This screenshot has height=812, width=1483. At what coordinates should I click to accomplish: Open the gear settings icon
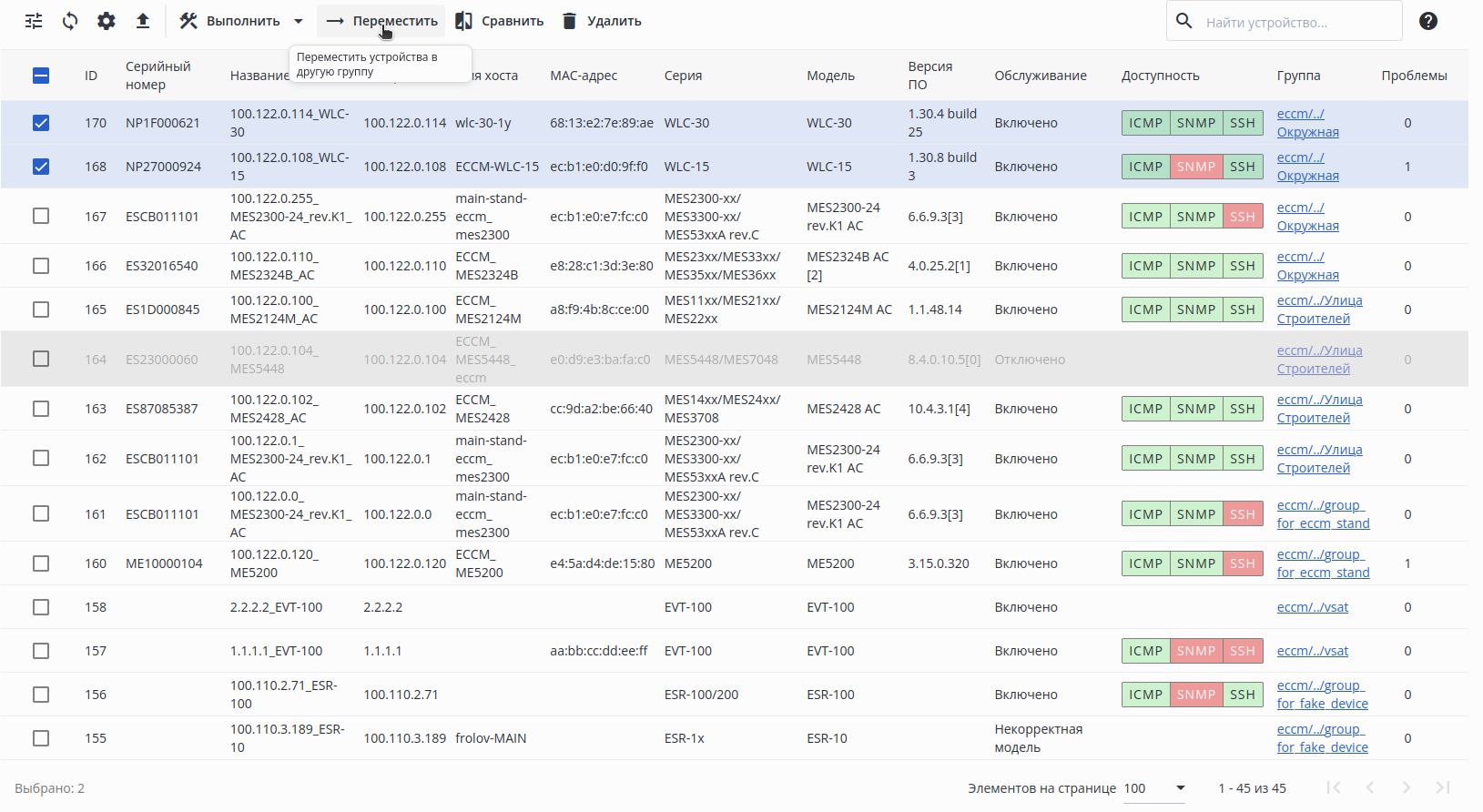(107, 21)
